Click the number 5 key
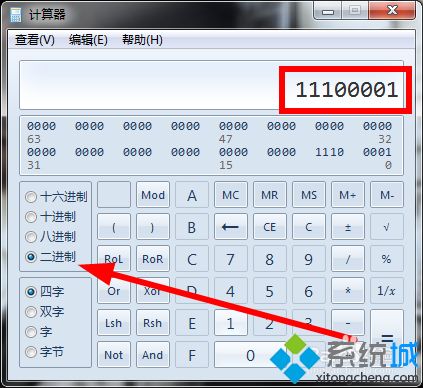This screenshot has width=423, height=388. coord(270,291)
